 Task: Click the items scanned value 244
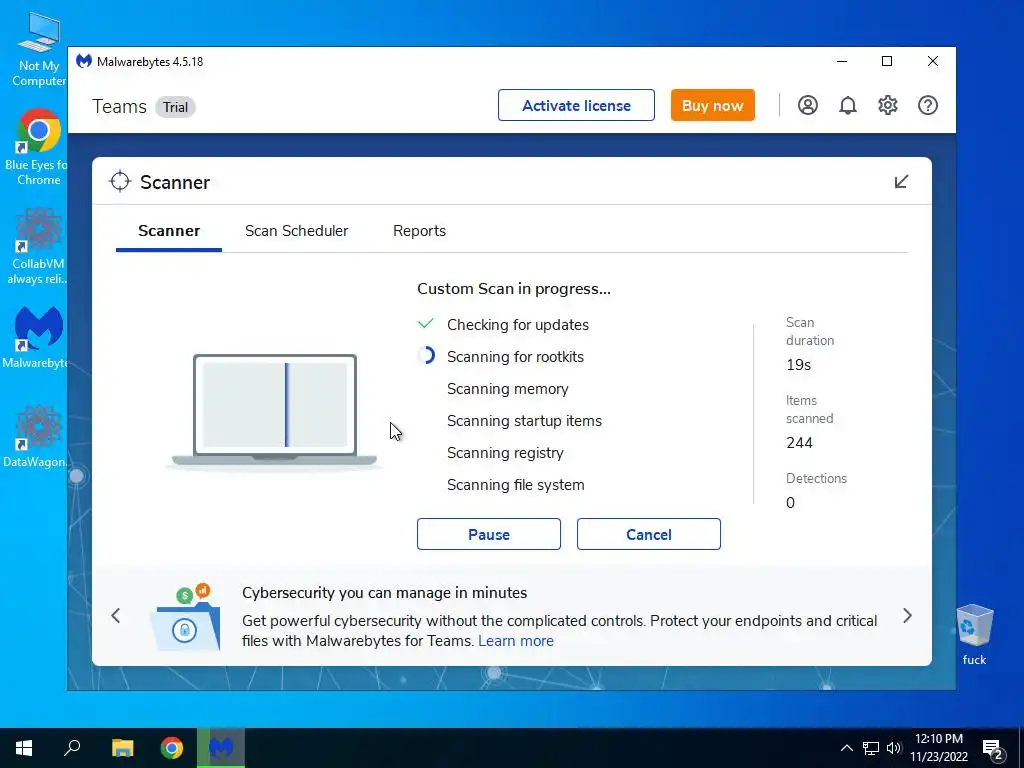pos(799,443)
